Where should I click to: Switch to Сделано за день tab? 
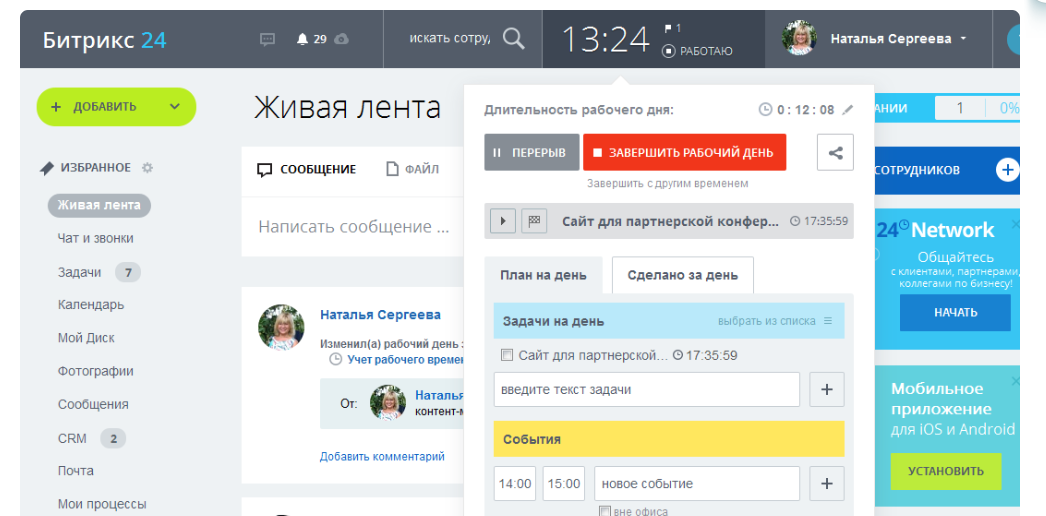pyautogui.click(x=683, y=275)
